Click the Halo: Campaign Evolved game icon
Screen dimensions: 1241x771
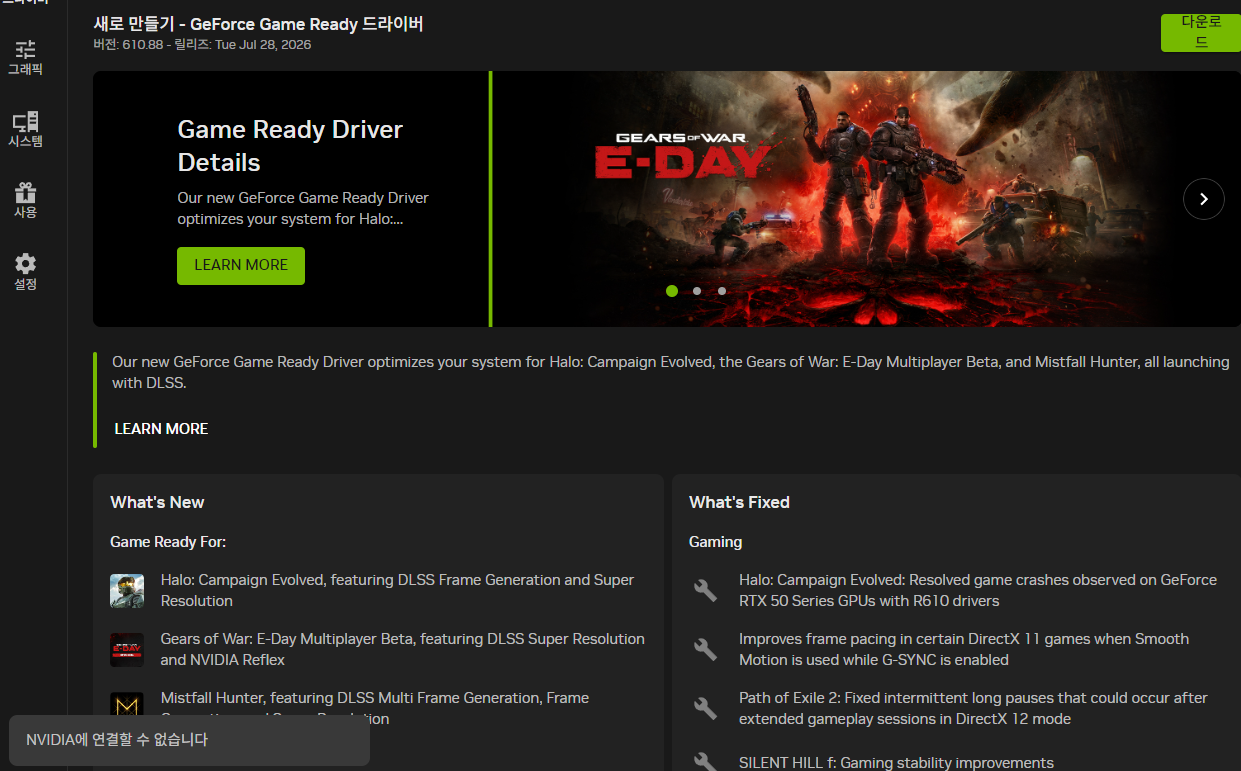pos(127,591)
